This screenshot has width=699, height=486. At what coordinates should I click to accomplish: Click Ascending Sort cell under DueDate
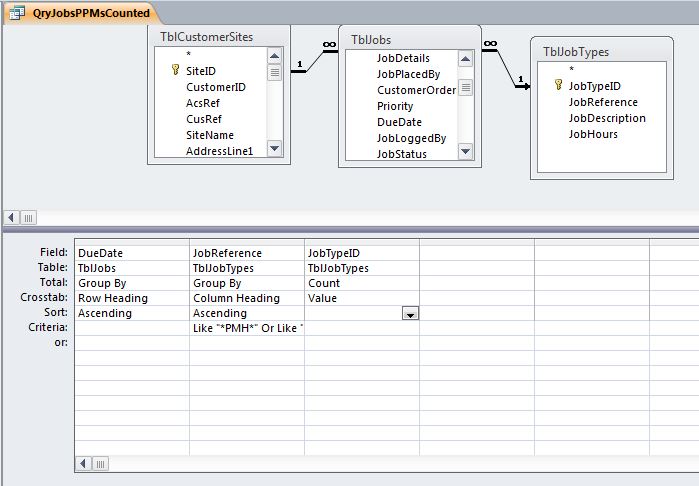[132, 313]
